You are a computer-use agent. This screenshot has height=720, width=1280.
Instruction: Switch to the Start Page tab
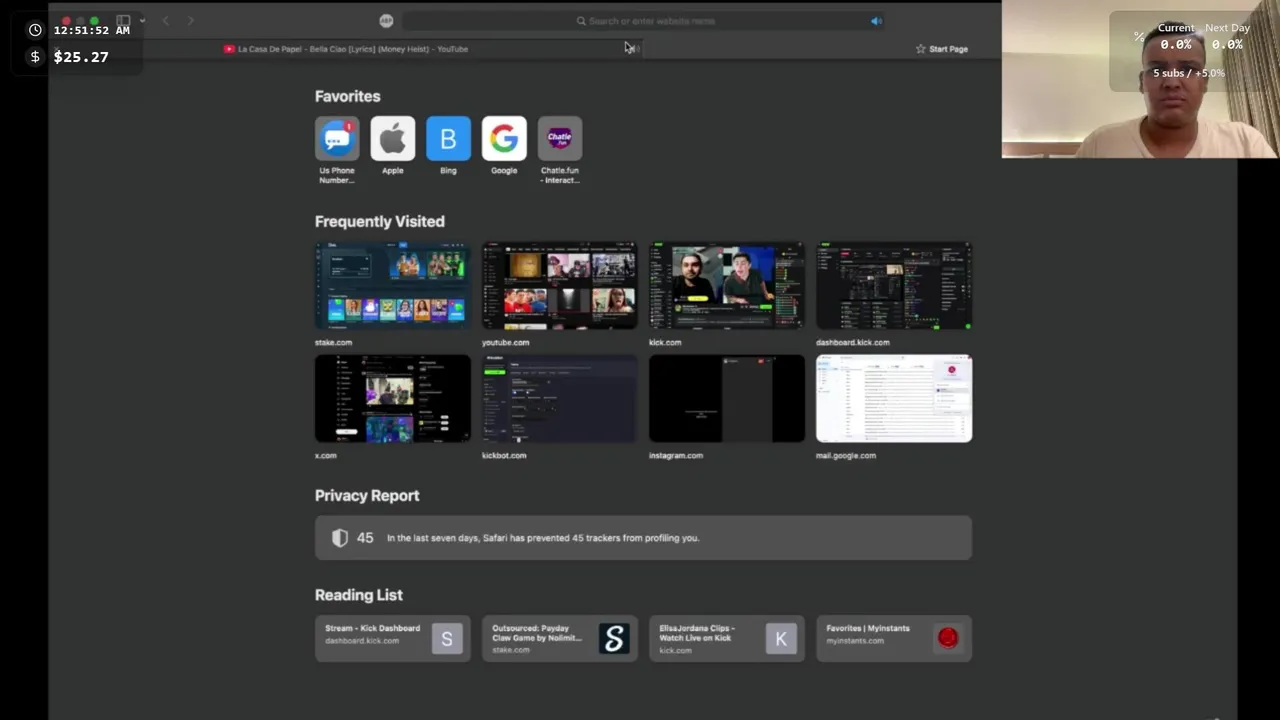(x=942, y=48)
